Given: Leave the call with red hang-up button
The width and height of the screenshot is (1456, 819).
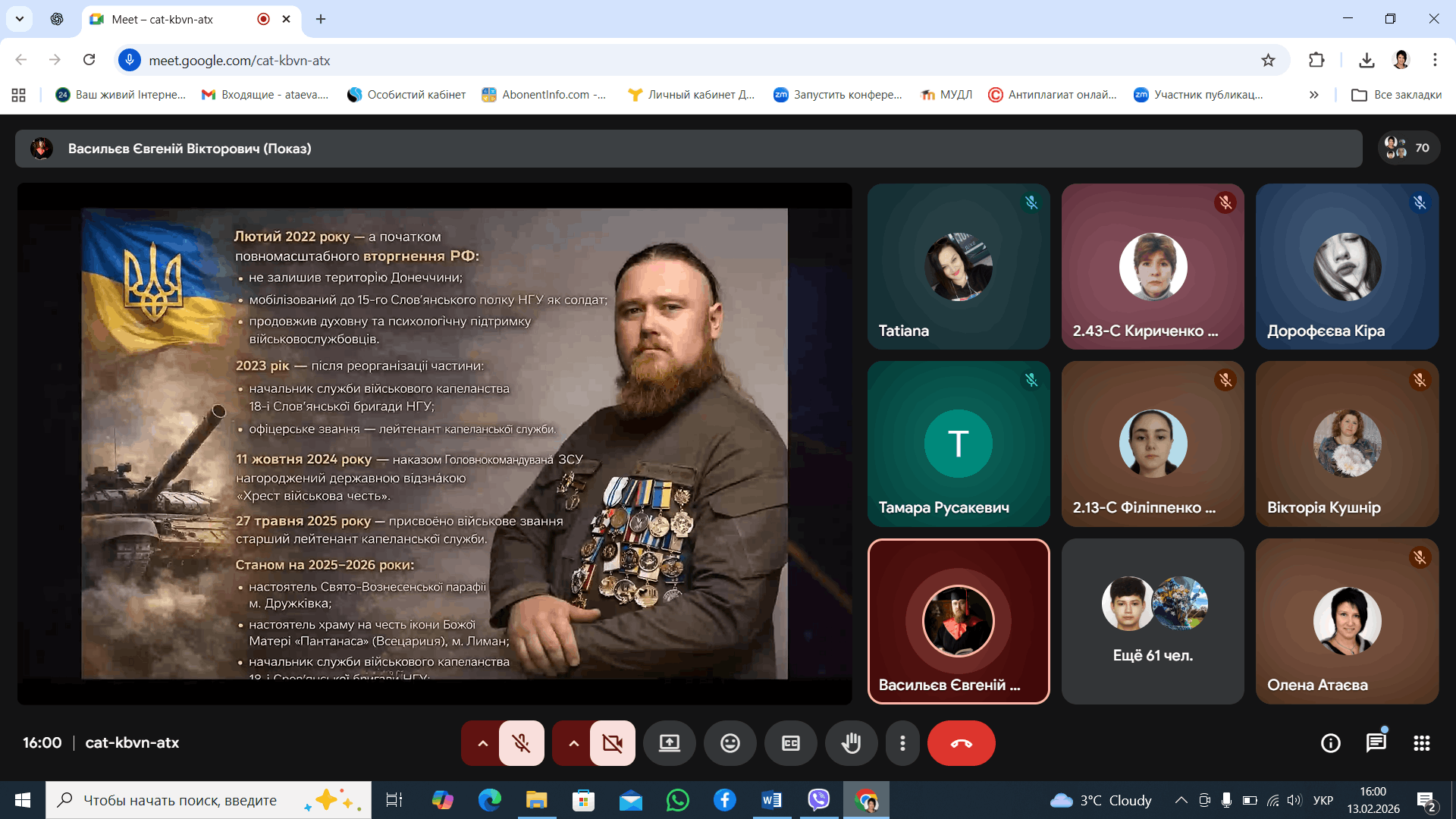Looking at the screenshot, I should [x=961, y=743].
